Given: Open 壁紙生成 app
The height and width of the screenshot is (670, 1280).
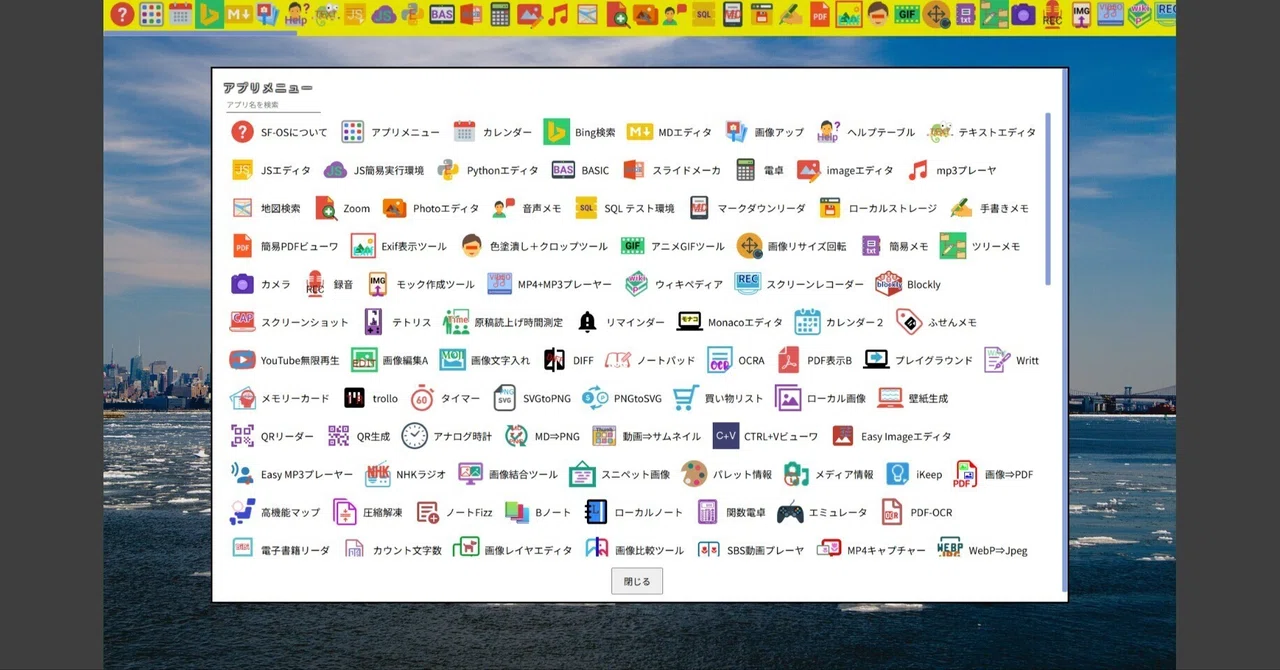Looking at the screenshot, I should coord(912,398).
